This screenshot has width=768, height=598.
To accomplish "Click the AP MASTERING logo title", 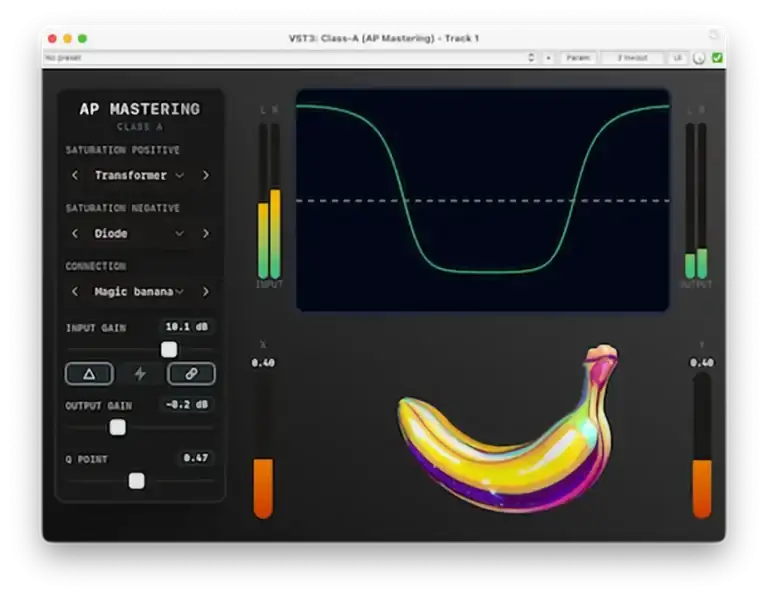I will pyautogui.click(x=140, y=109).
